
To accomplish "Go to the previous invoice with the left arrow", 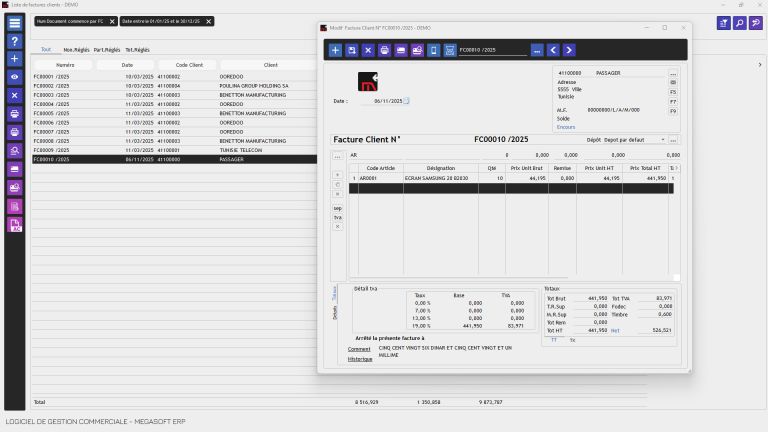I will click(553, 50).
